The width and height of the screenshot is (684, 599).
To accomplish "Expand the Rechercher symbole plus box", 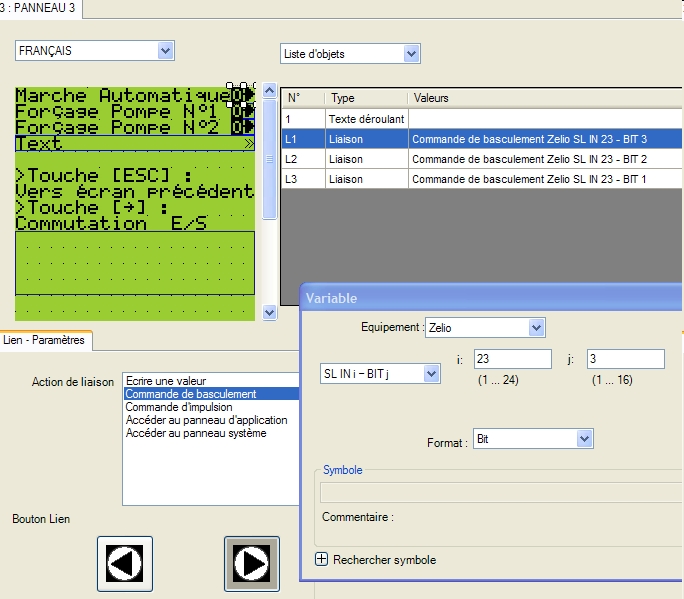I will [321, 559].
